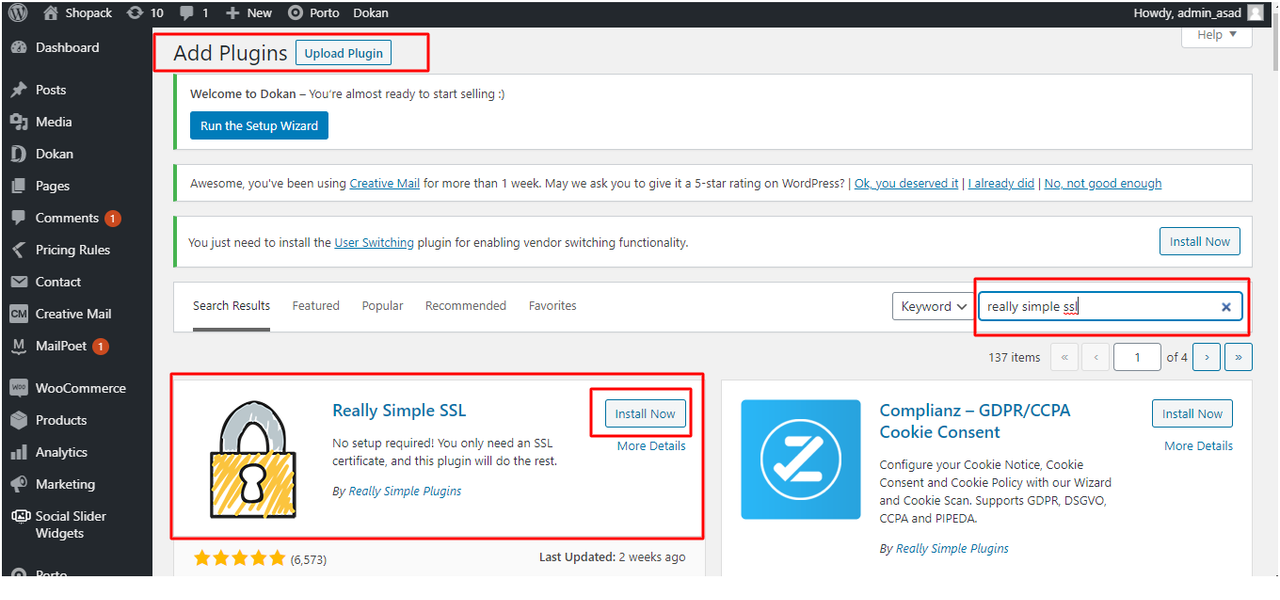Open the Porto item in admin bar

coord(313,13)
